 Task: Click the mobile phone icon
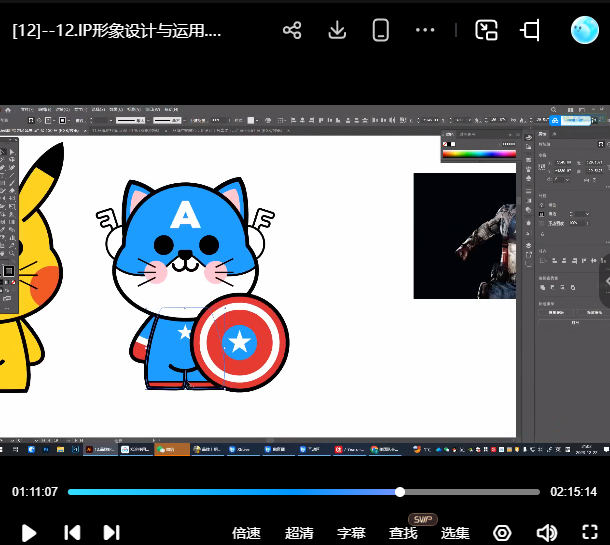click(381, 30)
